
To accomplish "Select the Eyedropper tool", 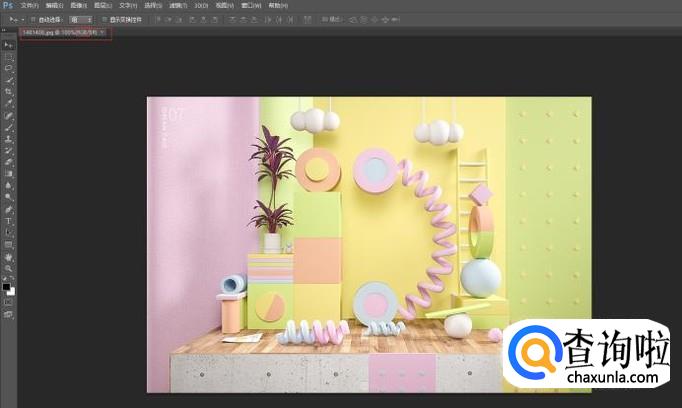I will [x=9, y=103].
